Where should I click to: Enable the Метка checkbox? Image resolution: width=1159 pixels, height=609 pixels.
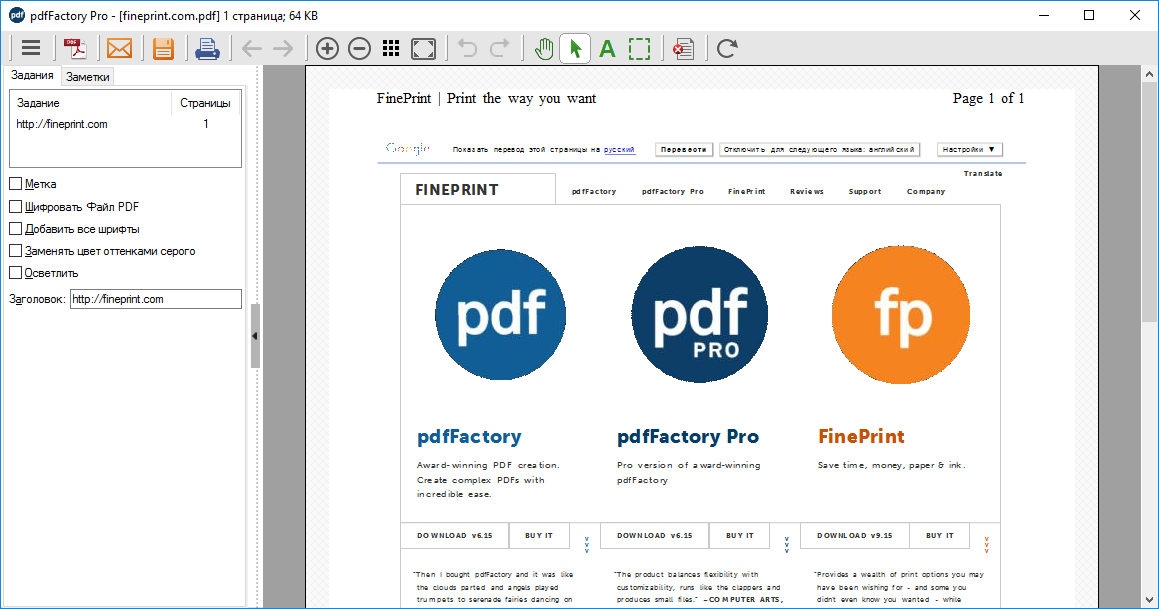(15, 184)
